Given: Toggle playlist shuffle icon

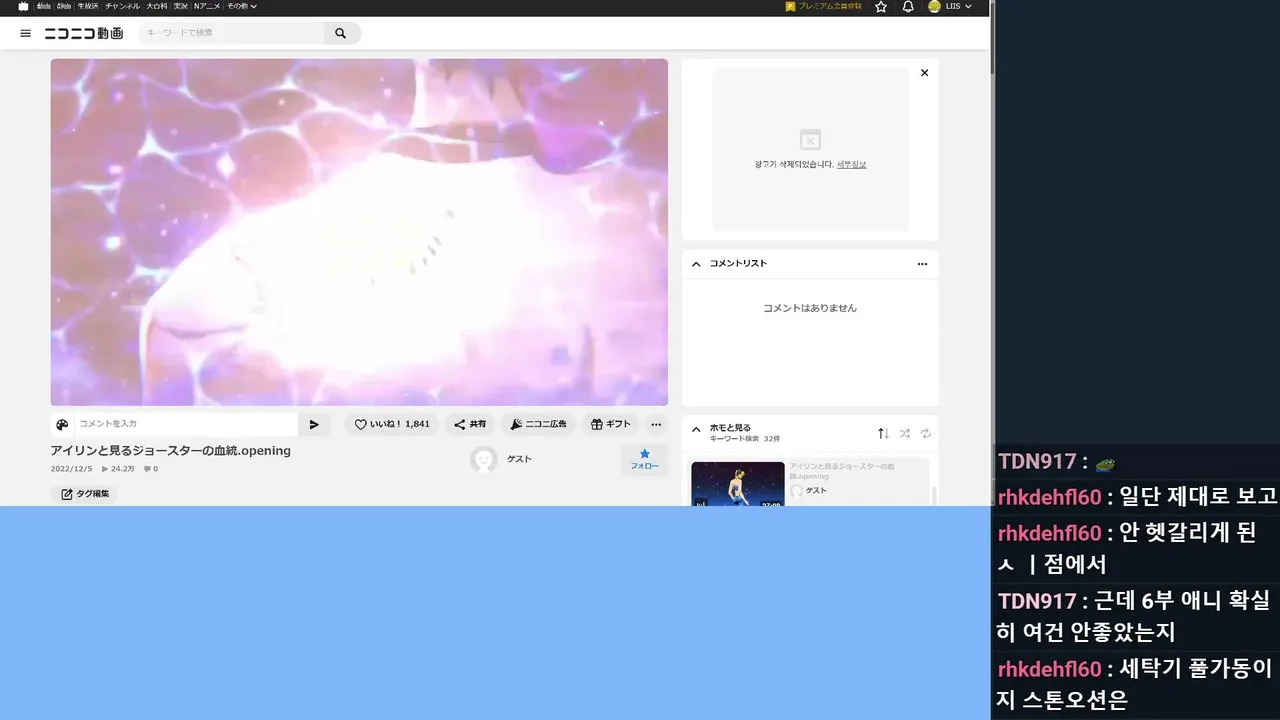Looking at the screenshot, I should click(x=904, y=433).
